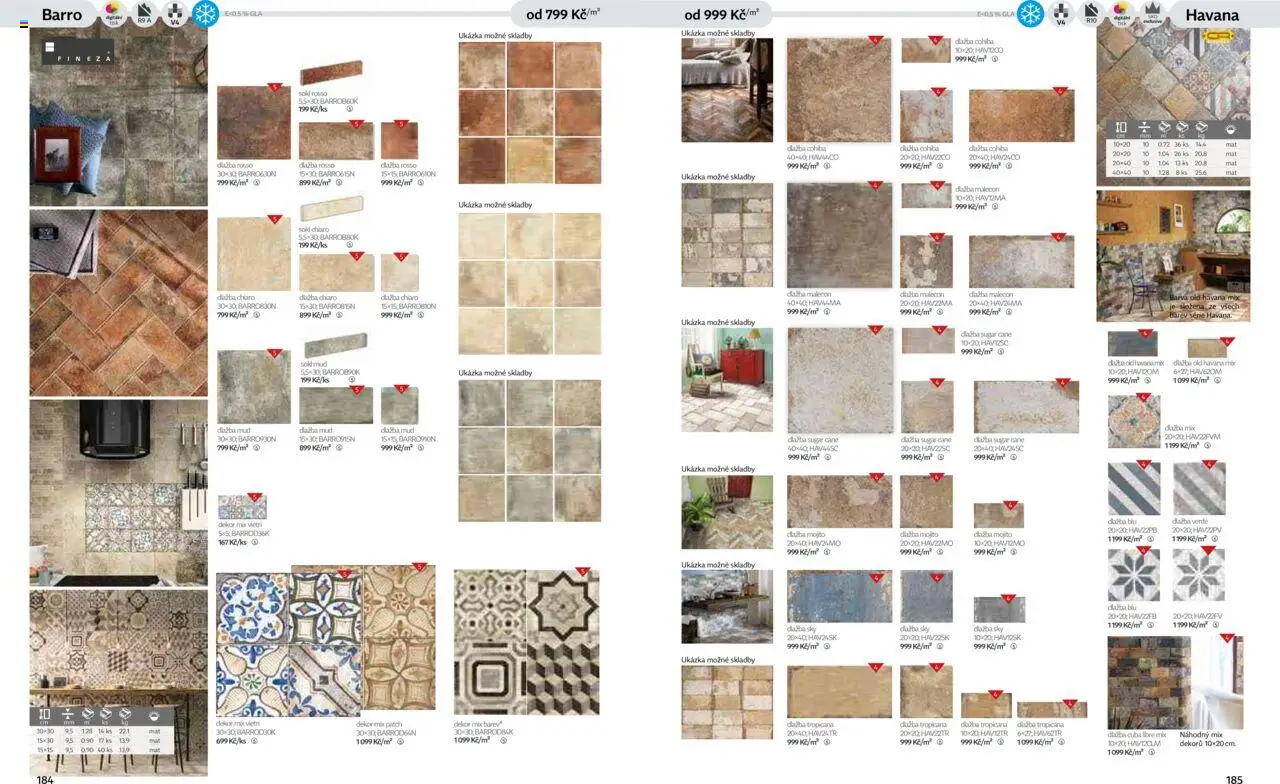This screenshot has height=784, width=1280.
Task: Select the dlažba sky 20×40 blue tile
Action: (838, 597)
